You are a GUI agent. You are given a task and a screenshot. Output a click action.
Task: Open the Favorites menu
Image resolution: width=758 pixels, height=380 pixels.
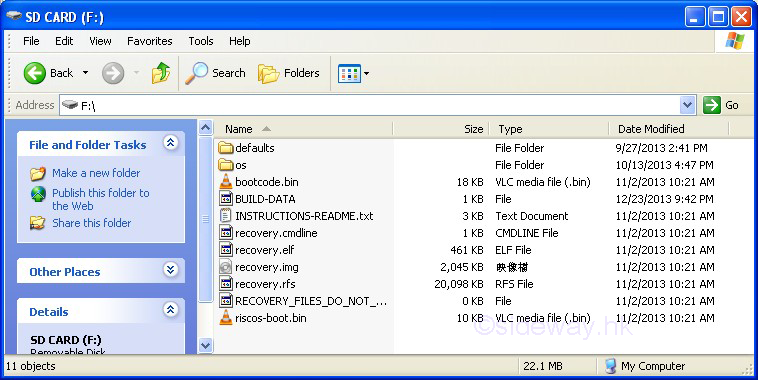[149, 41]
